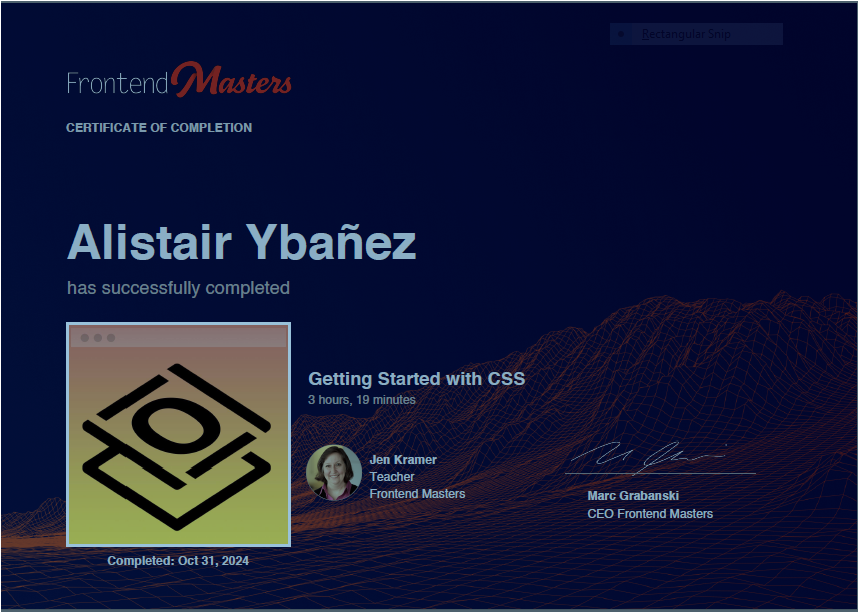
Task: Click the 'Completed: Oct 31, 2024' date
Action: coord(178,561)
